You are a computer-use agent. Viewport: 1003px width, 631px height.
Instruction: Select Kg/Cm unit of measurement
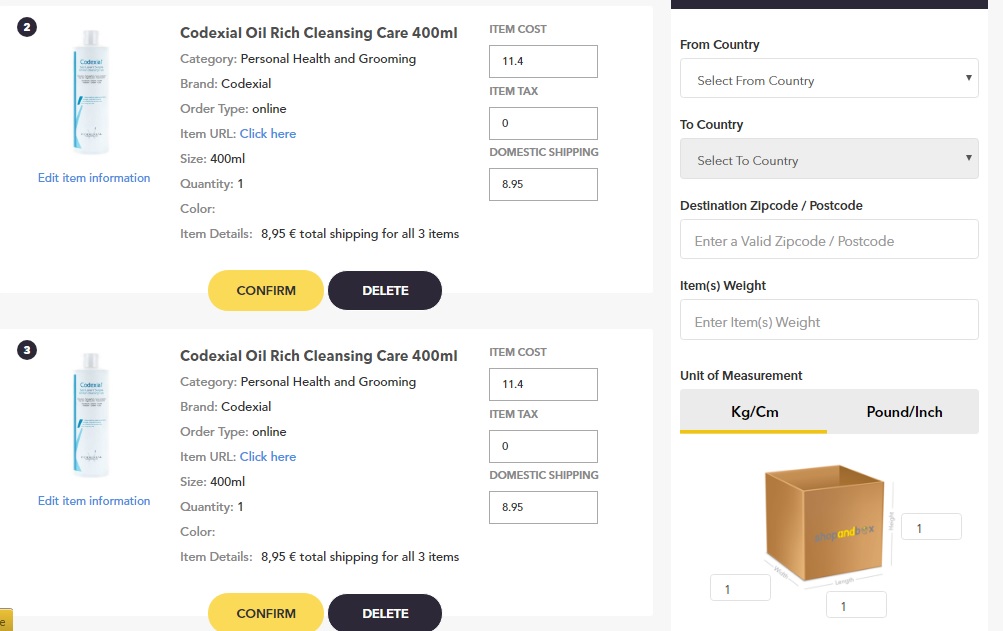tap(754, 411)
